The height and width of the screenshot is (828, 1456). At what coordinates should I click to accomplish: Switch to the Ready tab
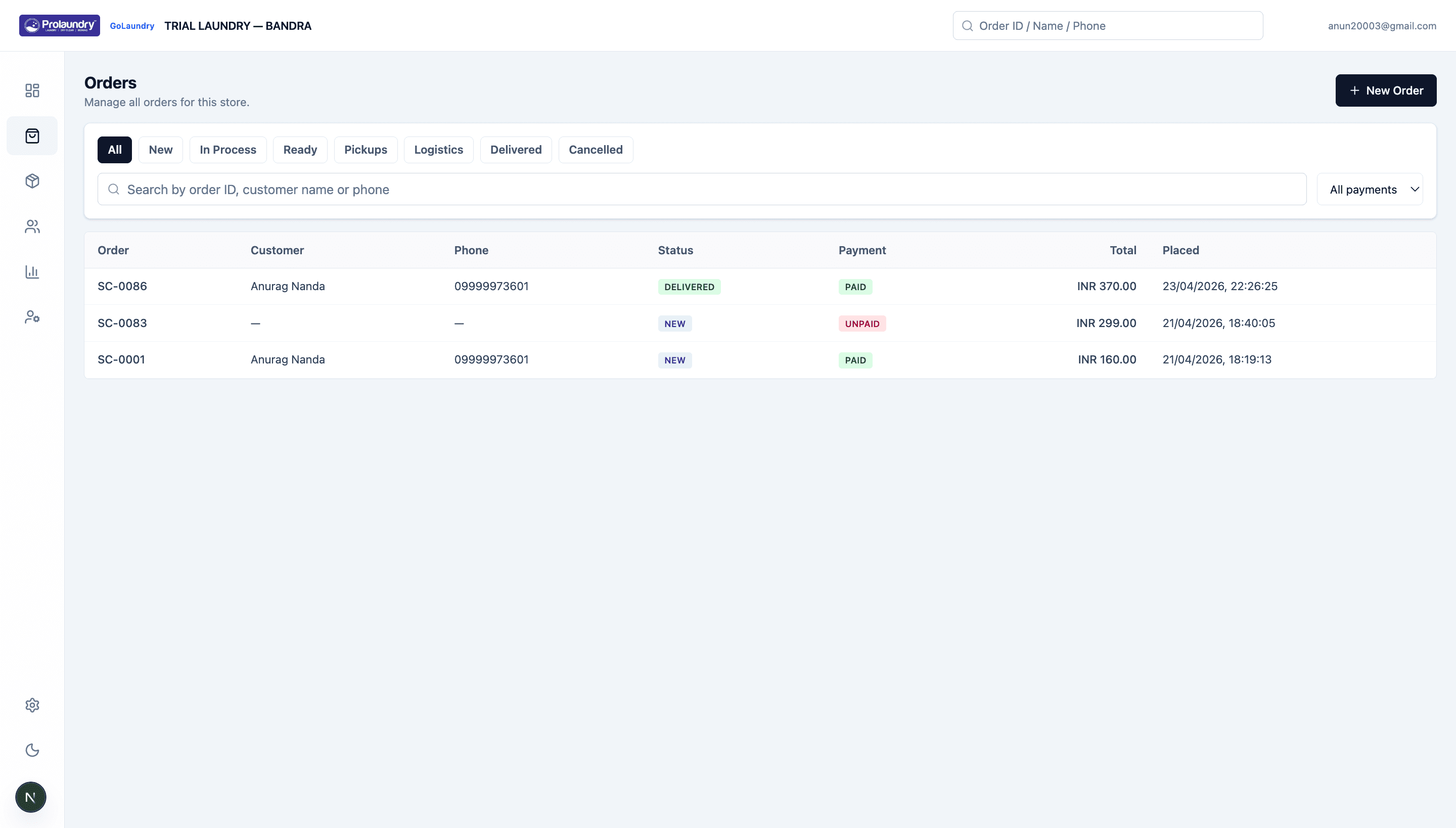point(300,150)
